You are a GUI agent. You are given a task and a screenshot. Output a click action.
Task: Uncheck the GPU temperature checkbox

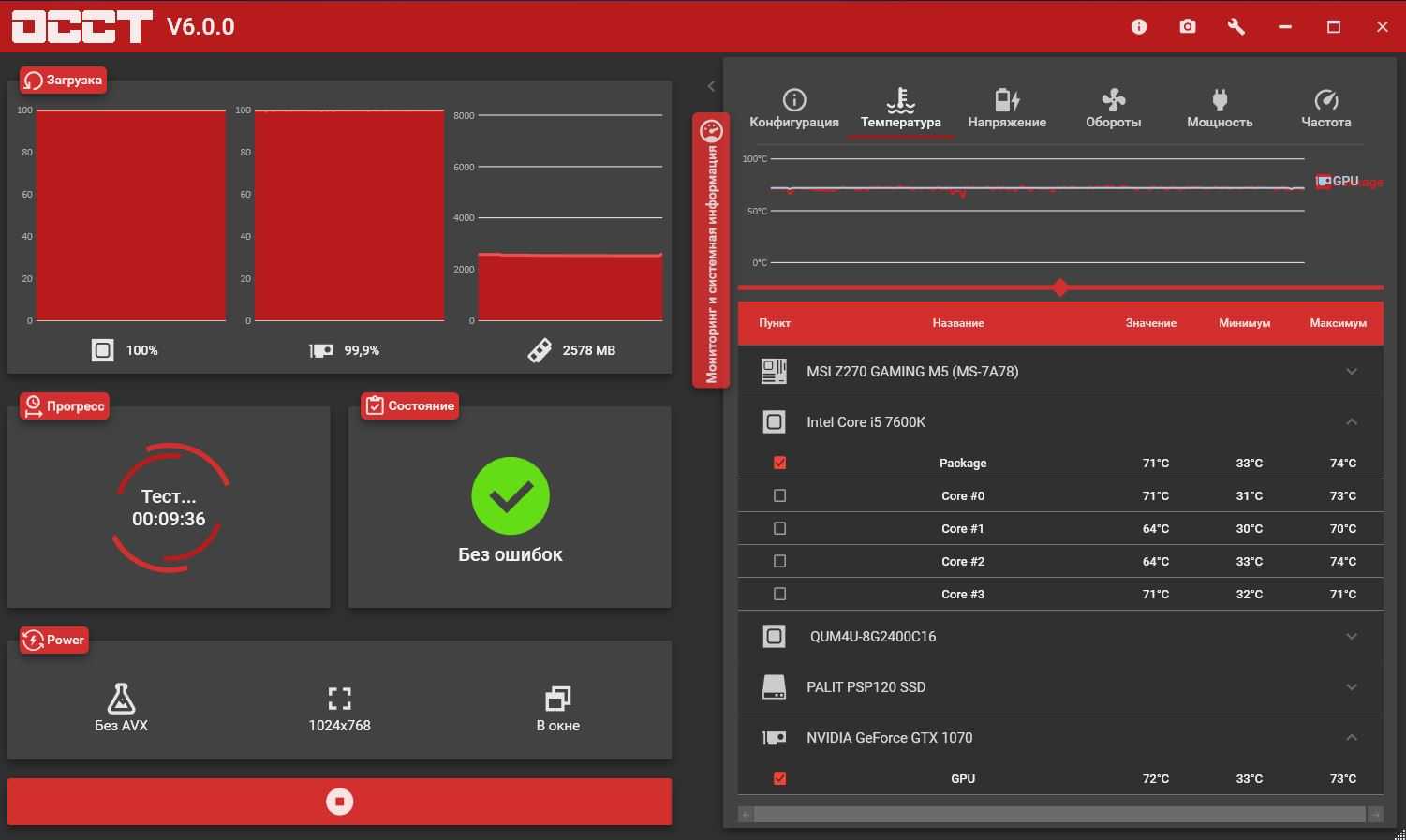779,778
